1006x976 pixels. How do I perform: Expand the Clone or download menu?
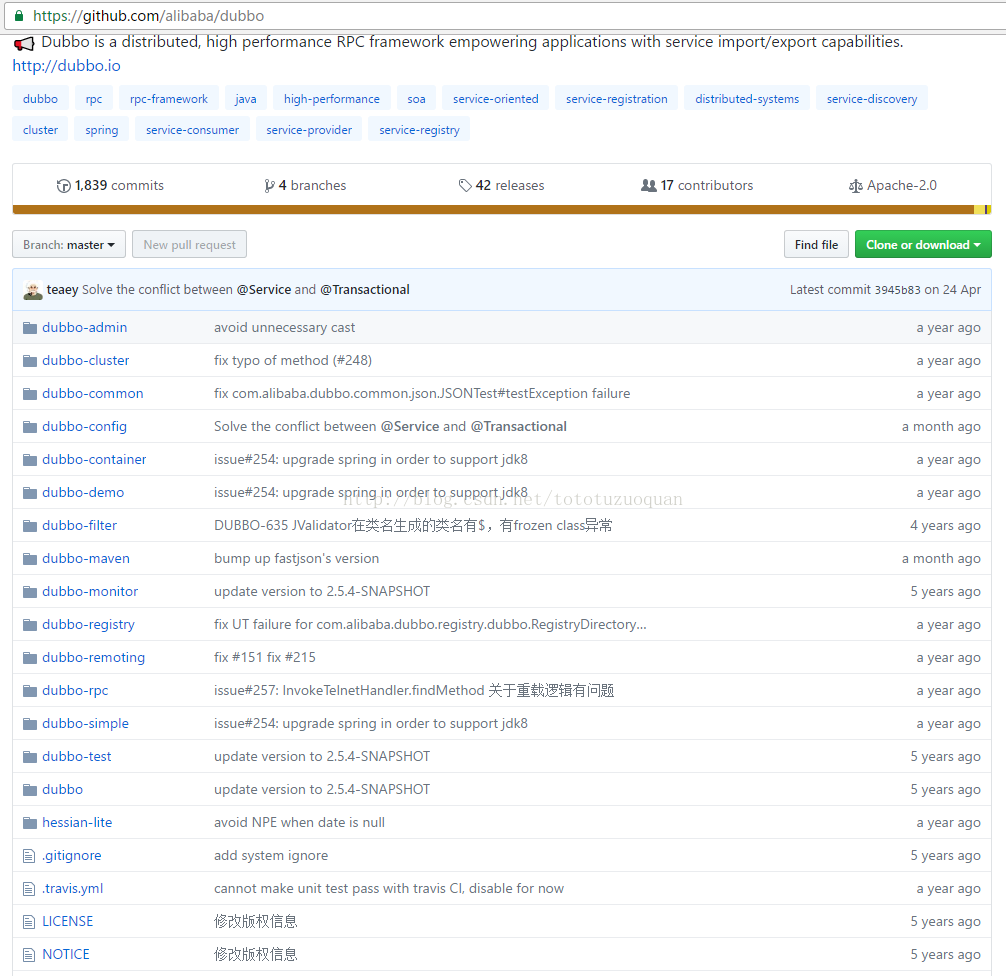click(x=923, y=244)
